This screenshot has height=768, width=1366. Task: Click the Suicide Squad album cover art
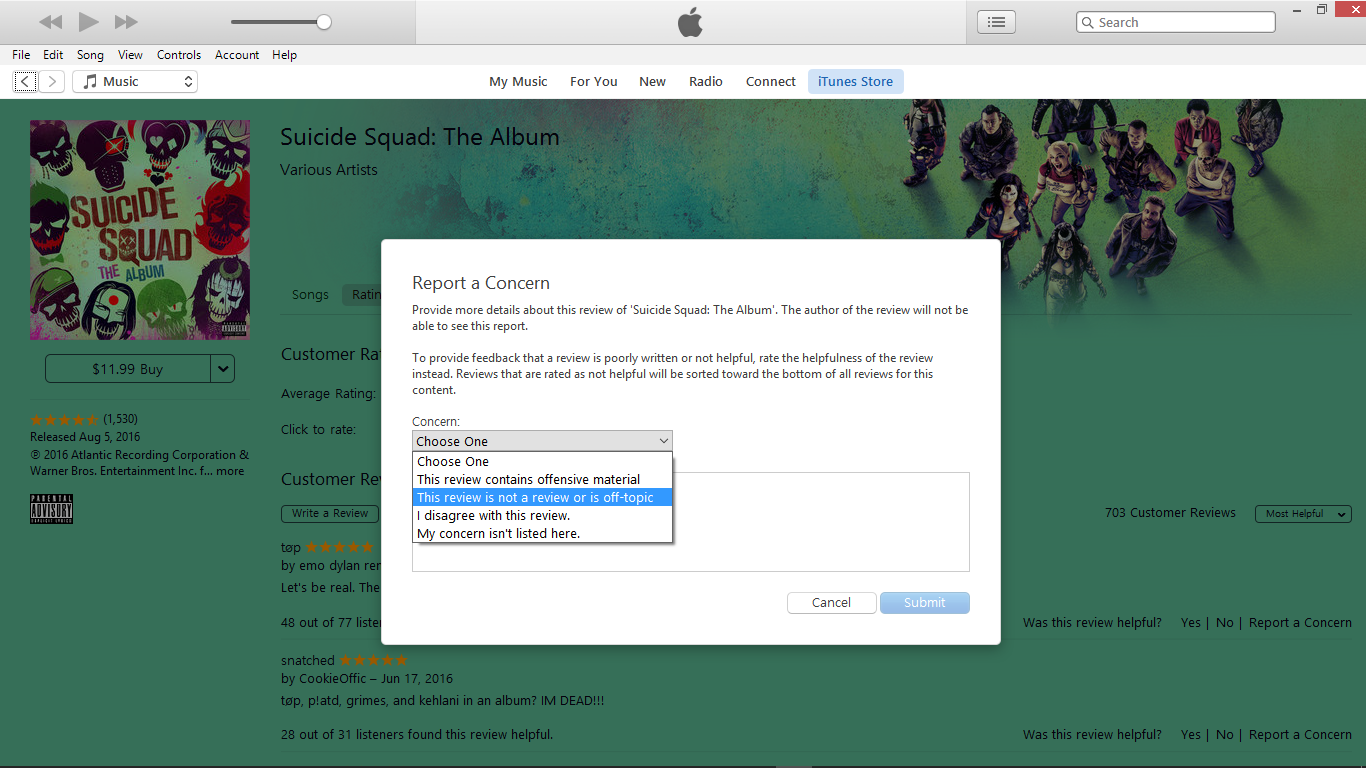pyautogui.click(x=140, y=230)
